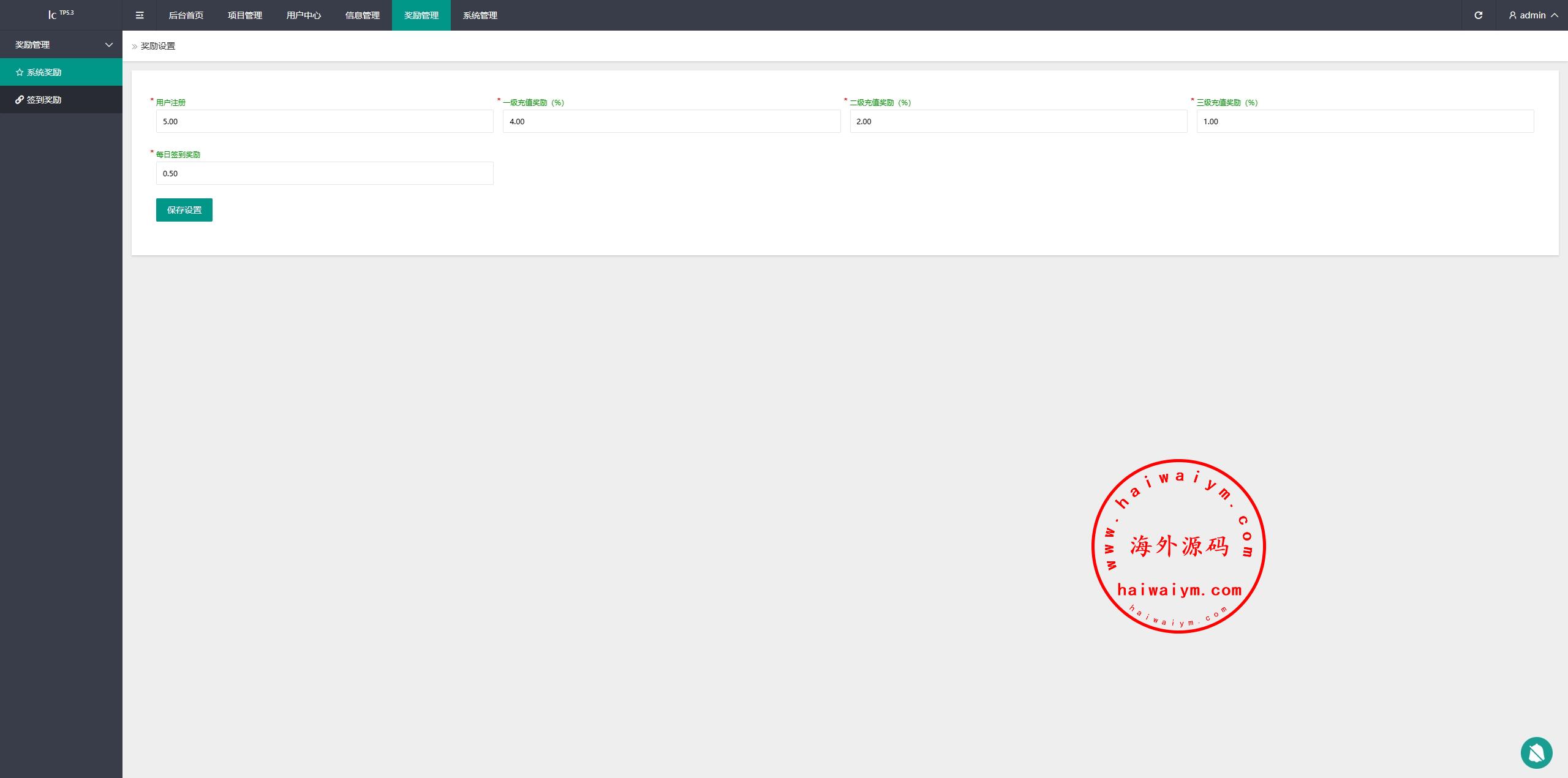Click the 一级充值奖励 percentage field
This screenshot has height=778, width=1568.
(671, 121)
